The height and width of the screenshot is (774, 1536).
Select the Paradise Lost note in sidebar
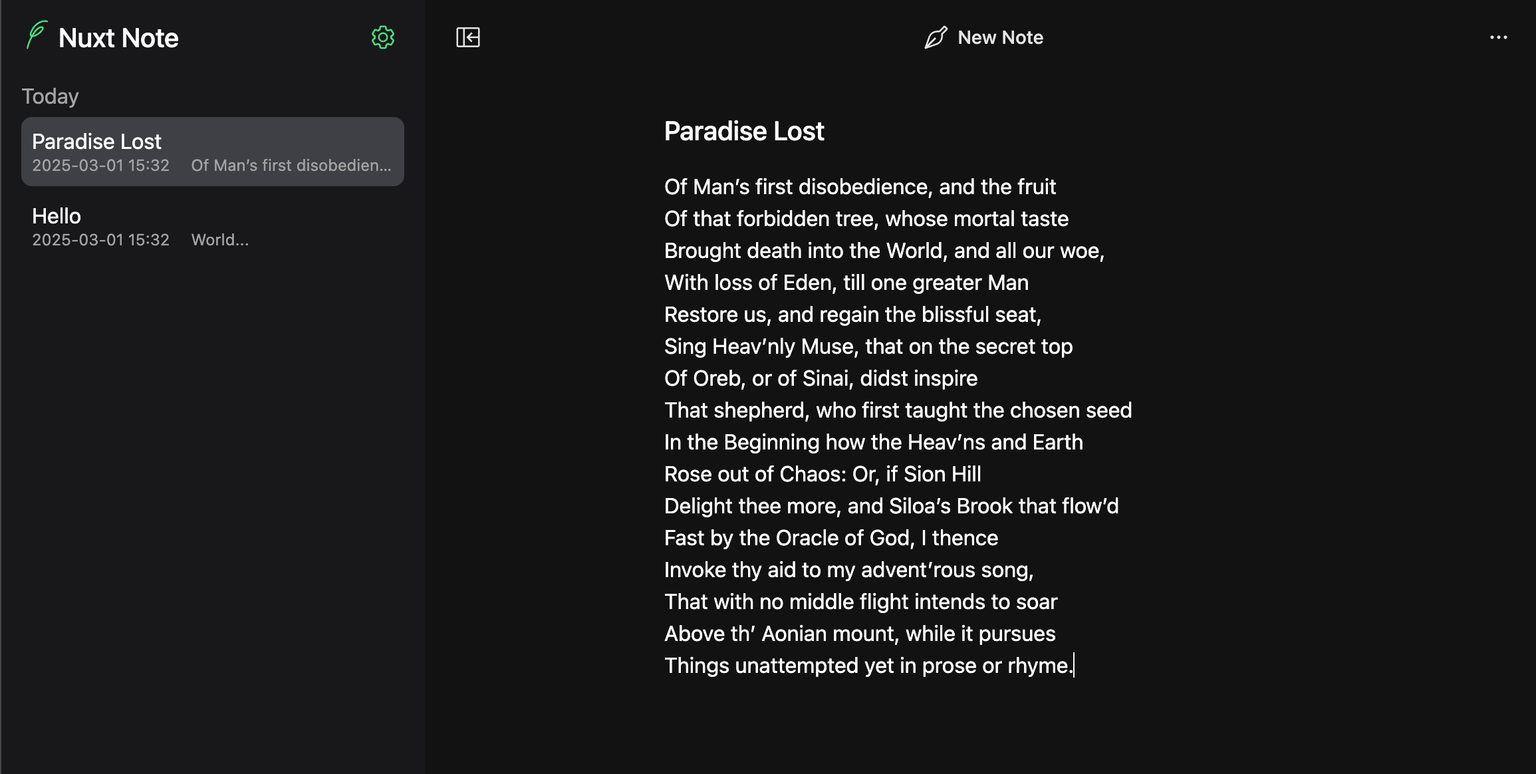click(x=213, y=152)
